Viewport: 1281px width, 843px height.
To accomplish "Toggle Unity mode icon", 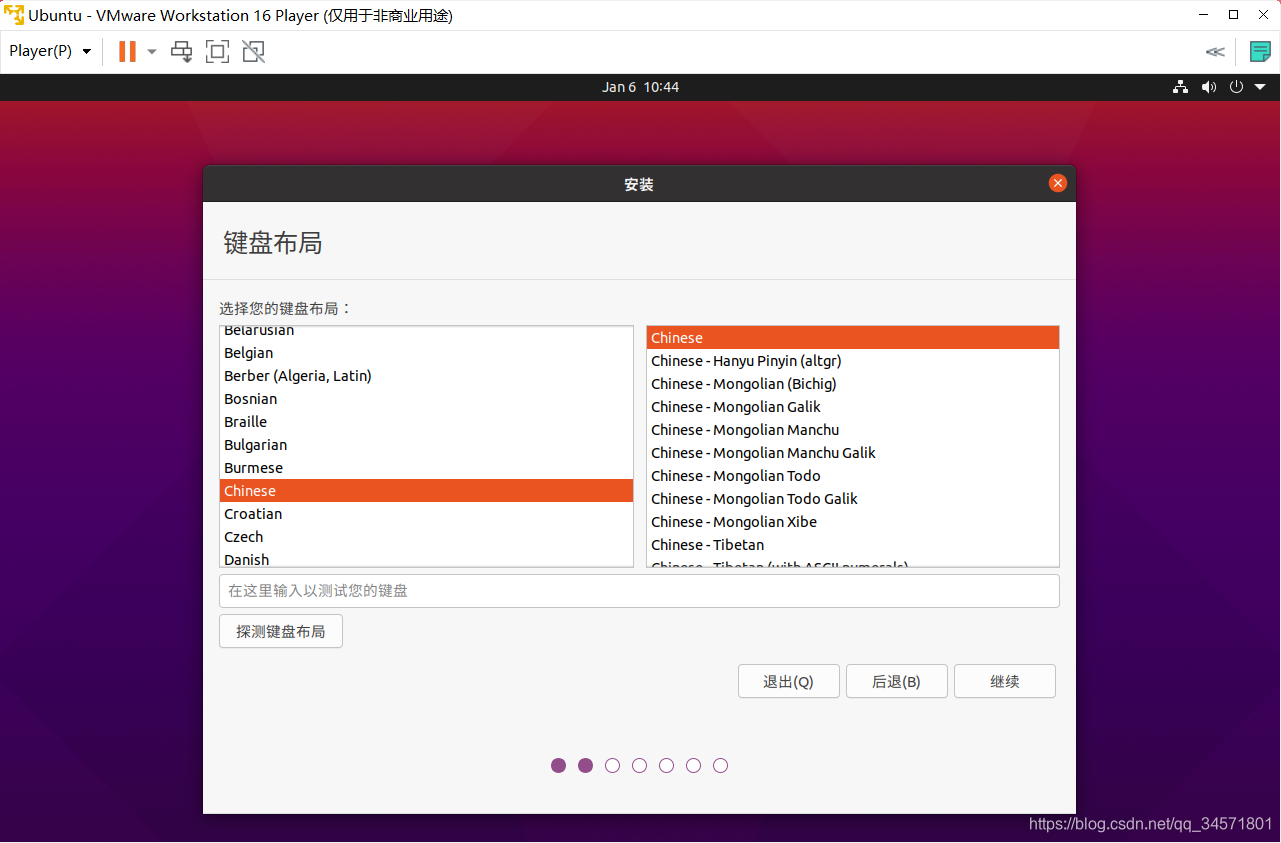I will tap(254, 51).
